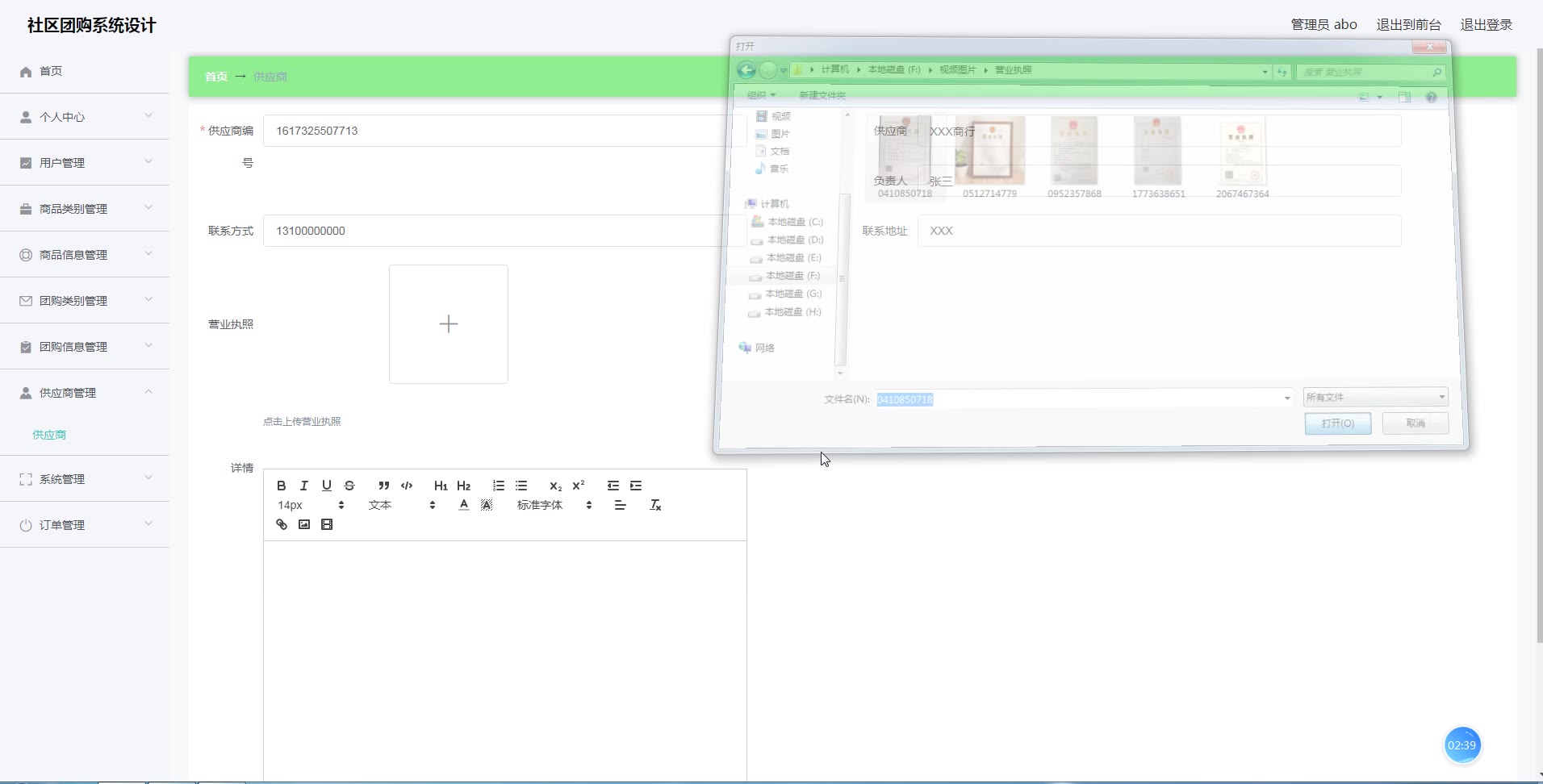This screenshot has width=1543, height=784.
Task: Open the background color picker
Action: (x=487, y=505)
